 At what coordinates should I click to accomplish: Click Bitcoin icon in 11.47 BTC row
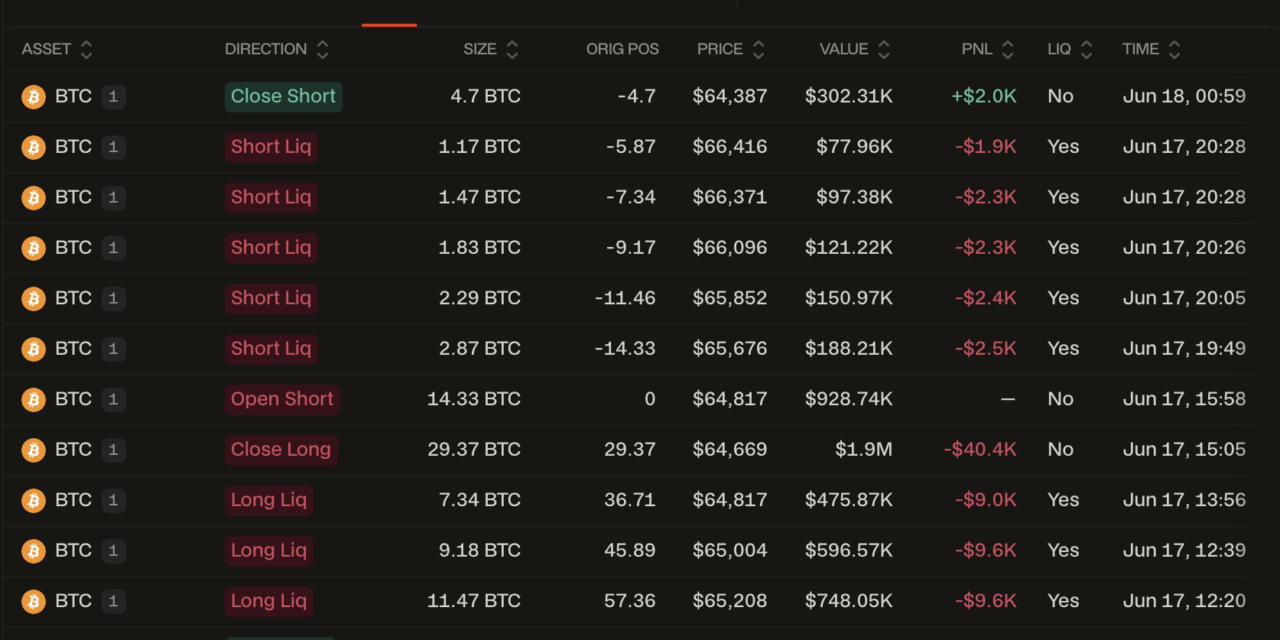coord(34,601)
